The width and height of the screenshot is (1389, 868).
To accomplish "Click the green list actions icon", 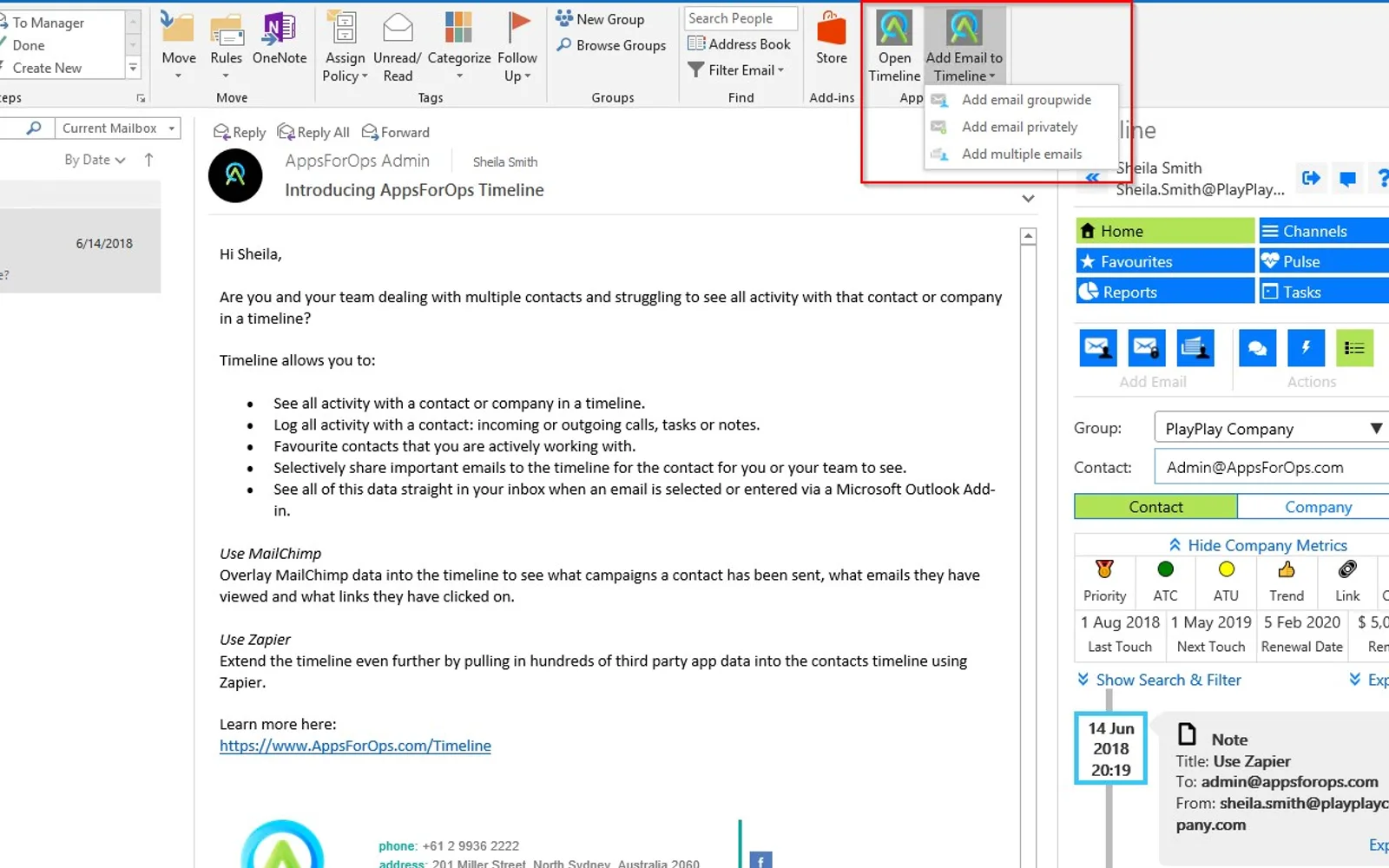I will (x=1354, y=348).
